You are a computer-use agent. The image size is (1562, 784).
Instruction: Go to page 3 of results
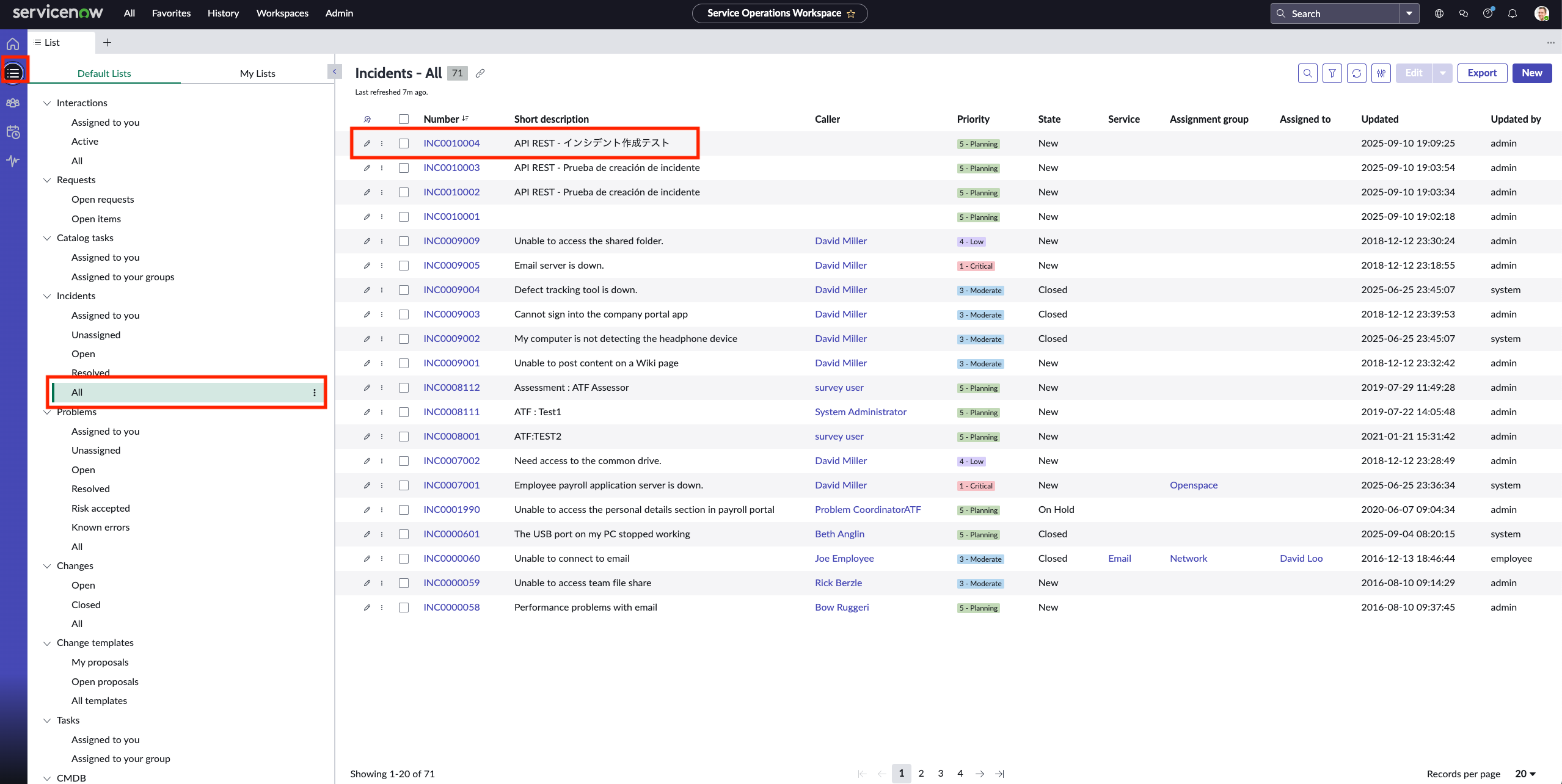pyautogui.click(x=940, y=774)
